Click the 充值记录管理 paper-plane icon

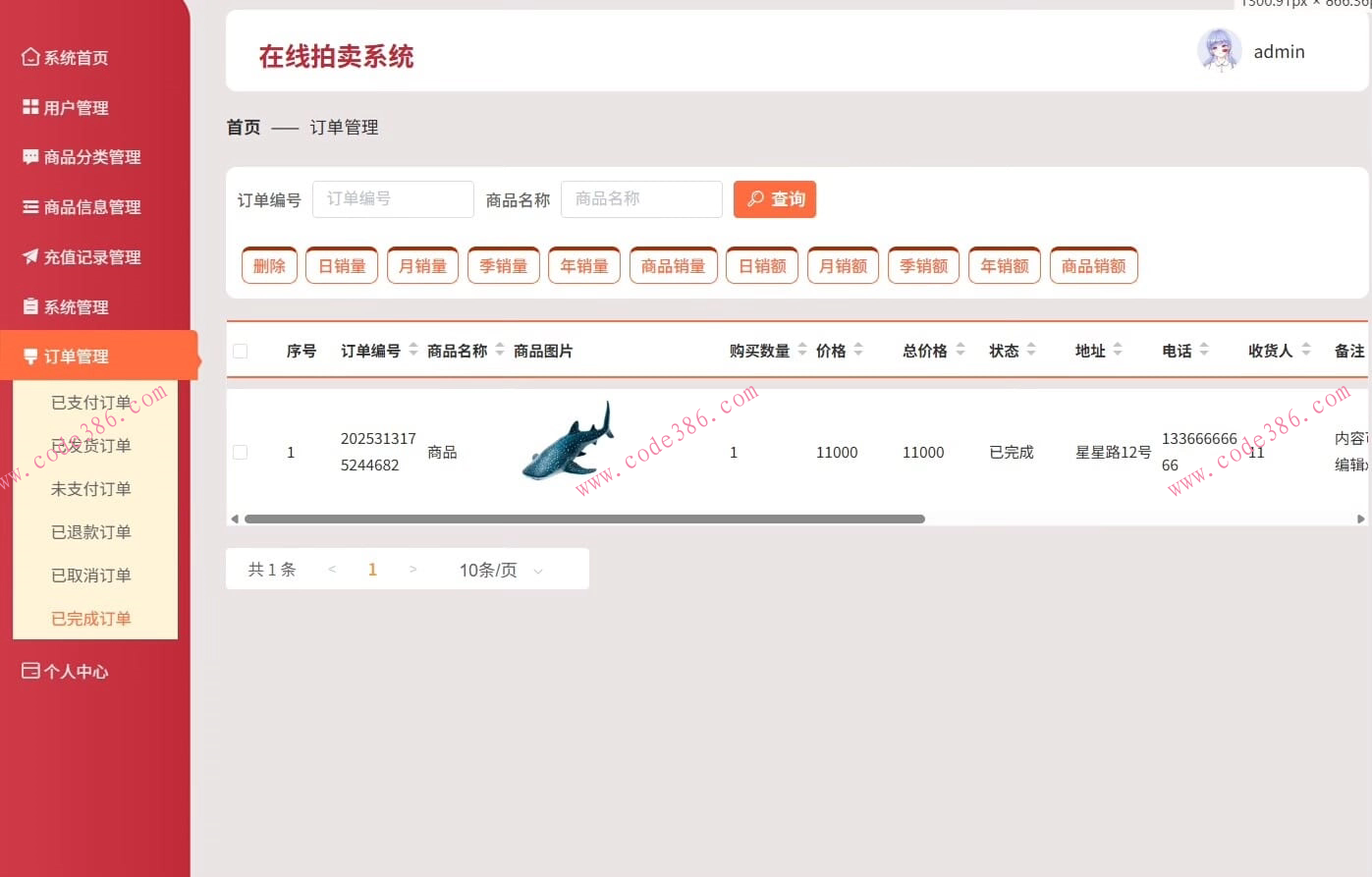pos(31,256)
